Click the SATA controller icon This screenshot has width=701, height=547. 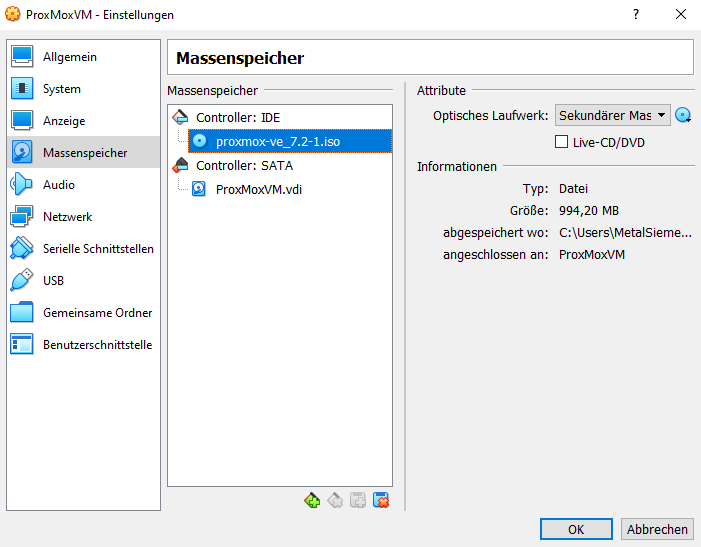click(180, 165)
